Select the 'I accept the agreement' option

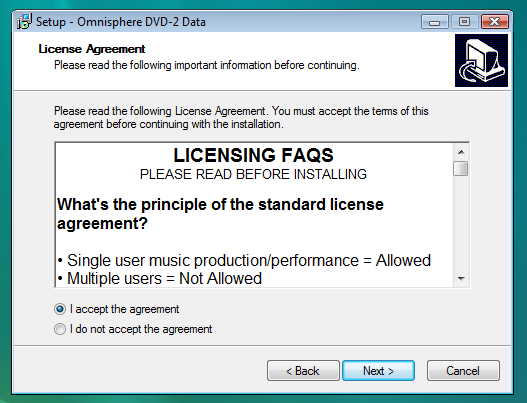pos(60,309)
